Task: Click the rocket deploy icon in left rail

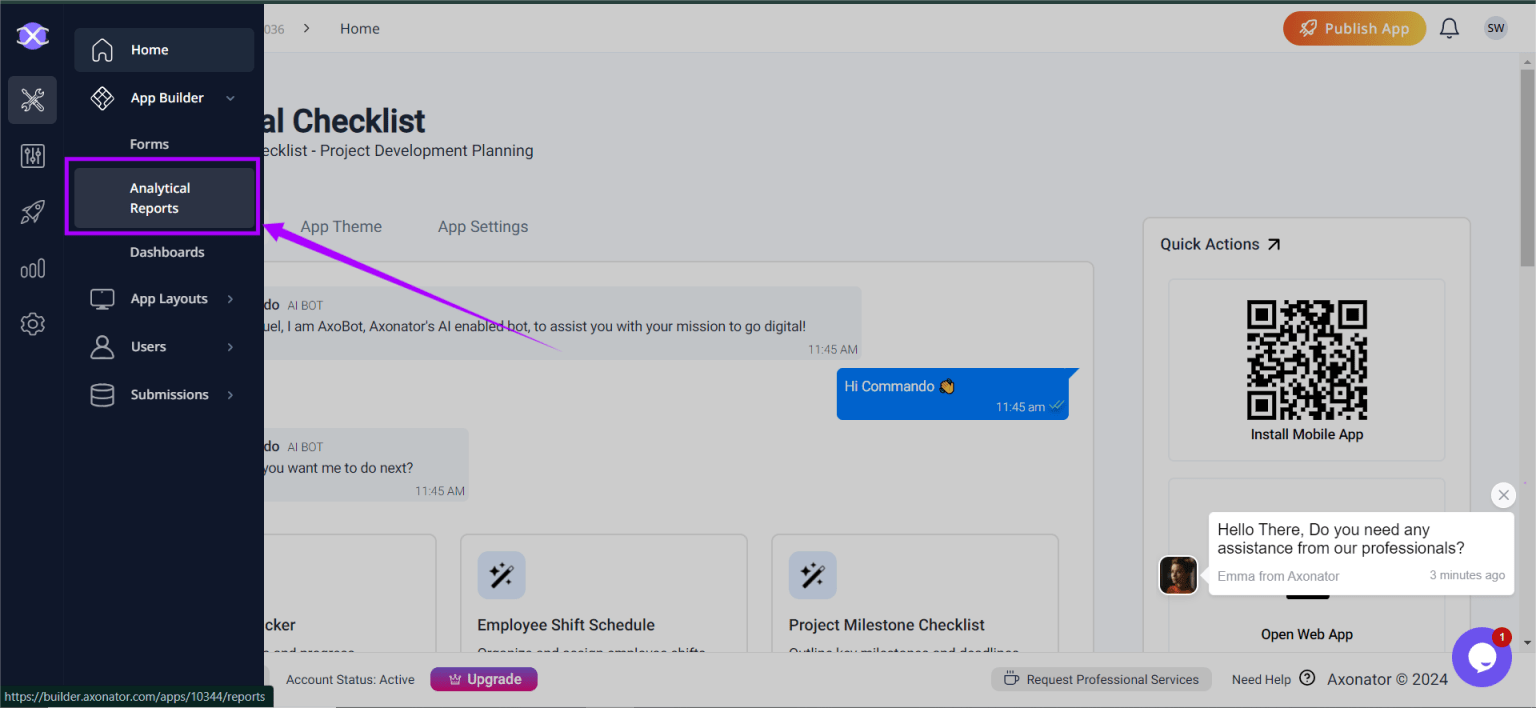Action: pos(32,212)
